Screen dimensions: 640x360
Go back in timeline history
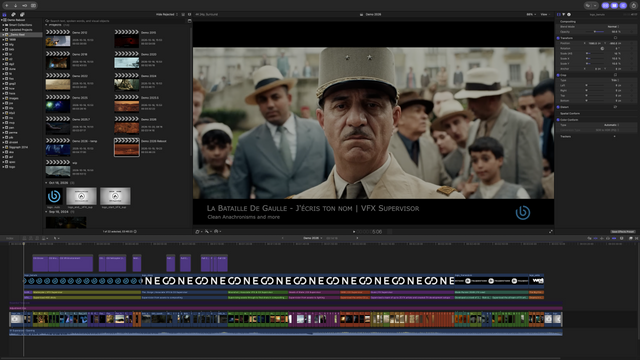click(x=282, y=238)
